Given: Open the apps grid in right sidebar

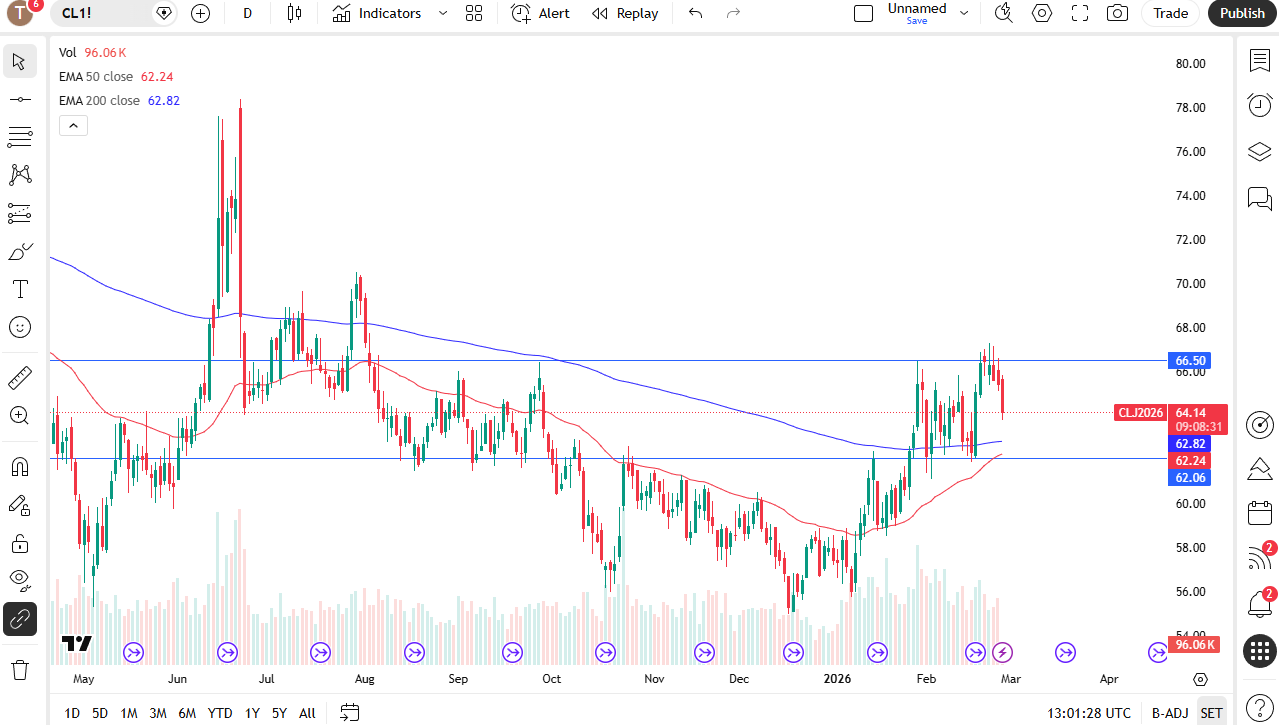Looking at the screenshot, I should [1259, 651].
